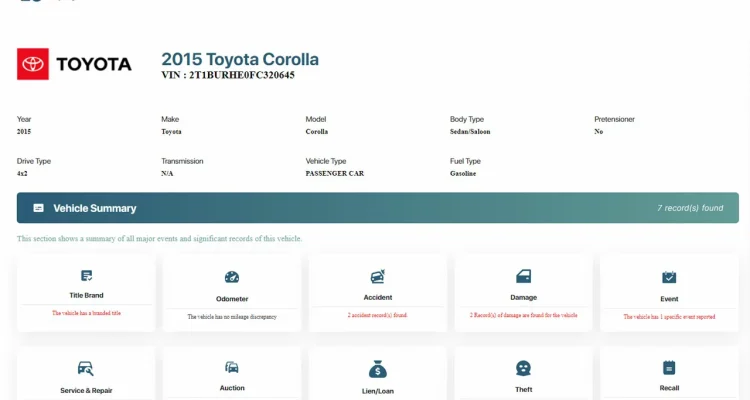Viewport: 750px width, 400px height.
Task: Click the Odometer card label
Action: point(232,299)
